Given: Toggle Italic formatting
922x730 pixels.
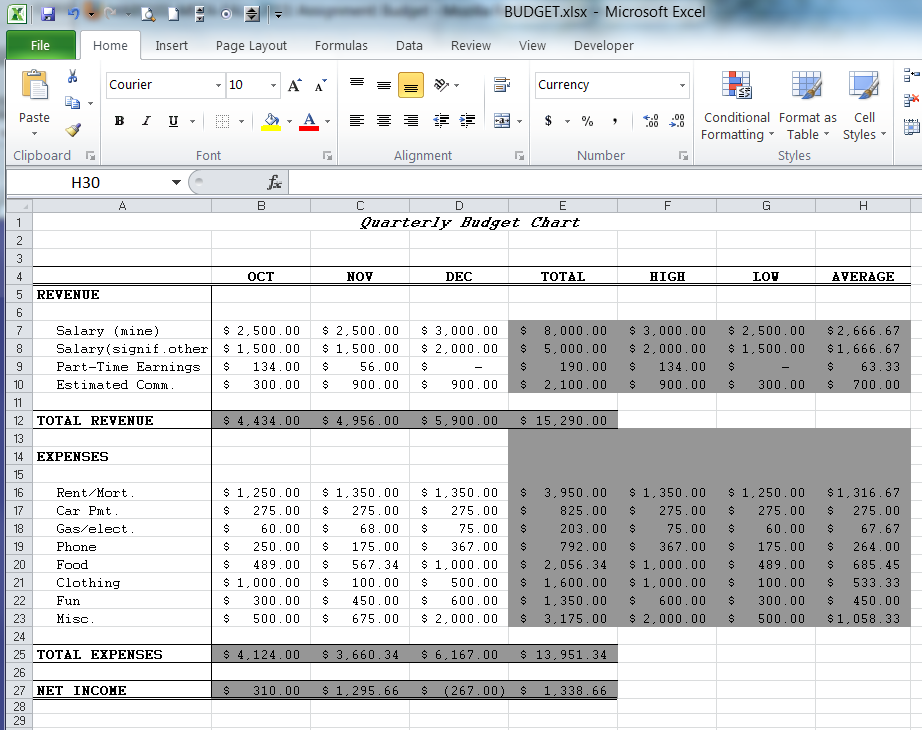Looking at the screenshot, I should pyautogui.click(x=146, y=121).
